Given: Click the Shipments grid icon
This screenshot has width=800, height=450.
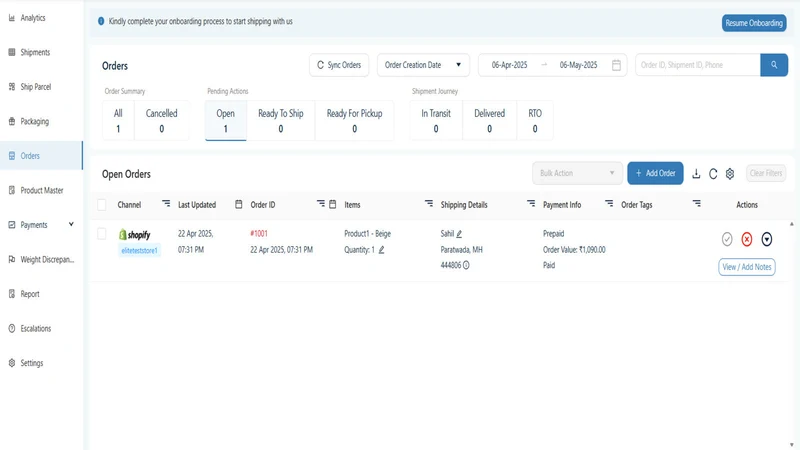Looking at the screenshot, I should [x=12, y=52].
